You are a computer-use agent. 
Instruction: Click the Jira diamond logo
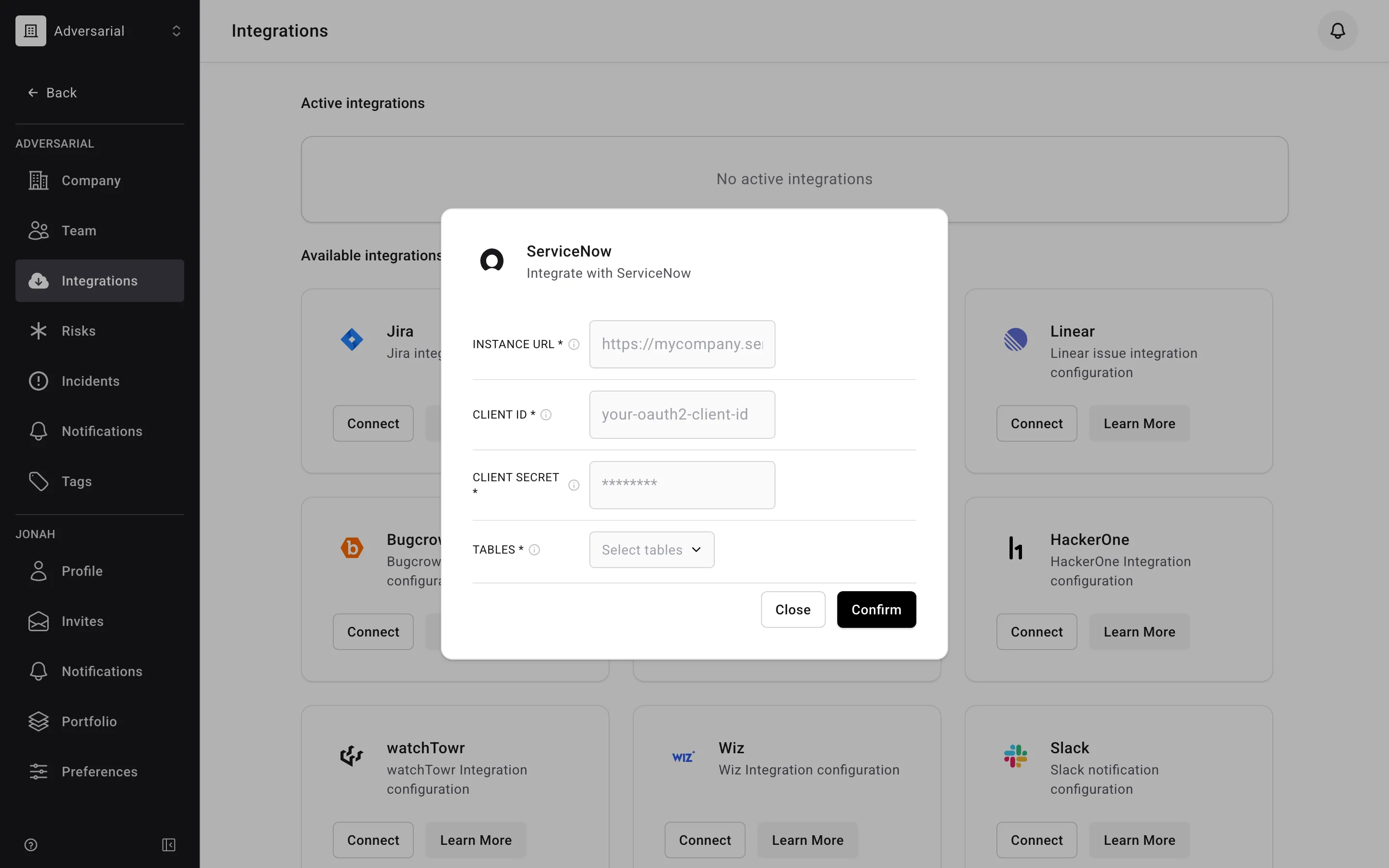pyautogui.click(x=352, y=339)
